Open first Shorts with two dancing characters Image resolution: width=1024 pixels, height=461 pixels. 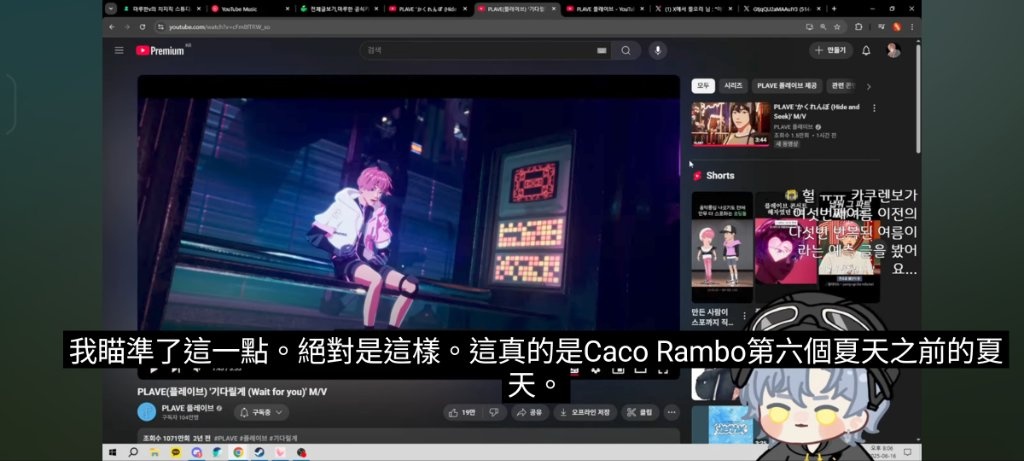[722, 247]
